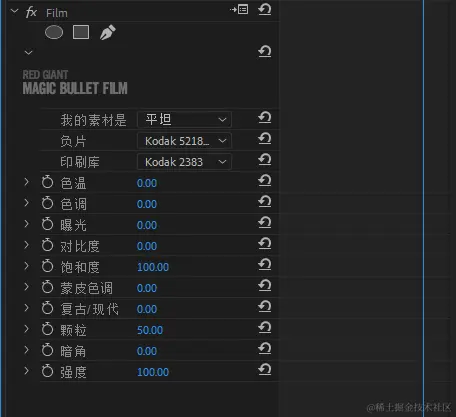456x417 pixels.
Task: Click the 饱和度 value 100.00
Action: (153, 267)
